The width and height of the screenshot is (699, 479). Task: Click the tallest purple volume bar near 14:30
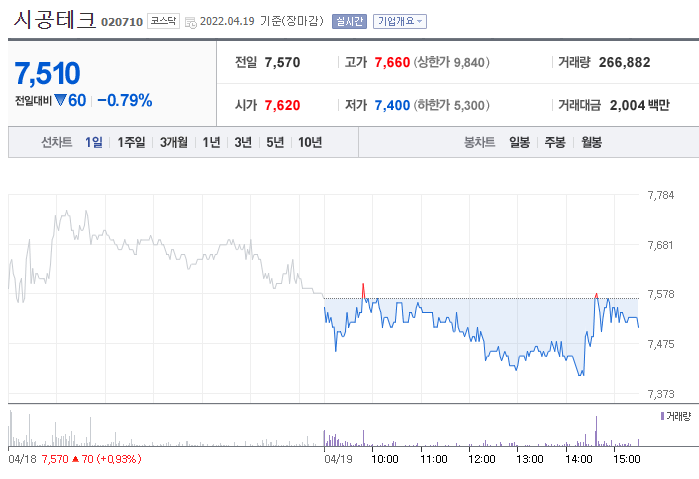tap(596, 431)
